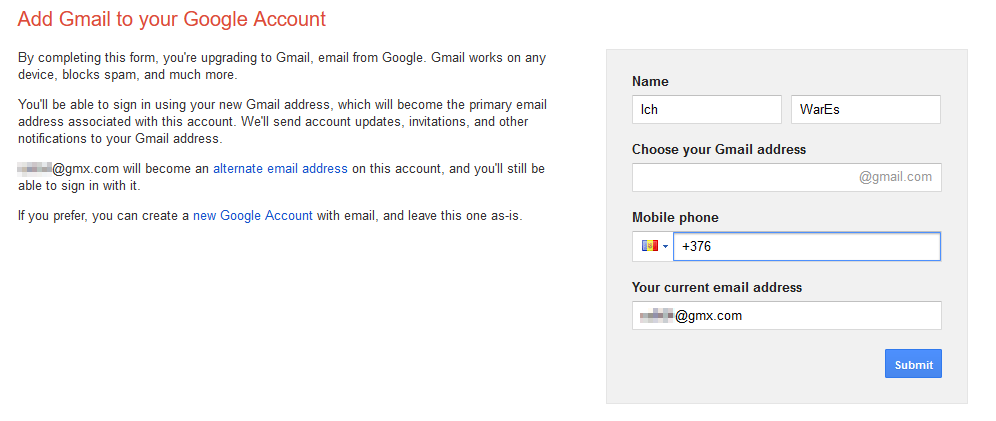Click the Name label above name fields

(x=650, y=81)
